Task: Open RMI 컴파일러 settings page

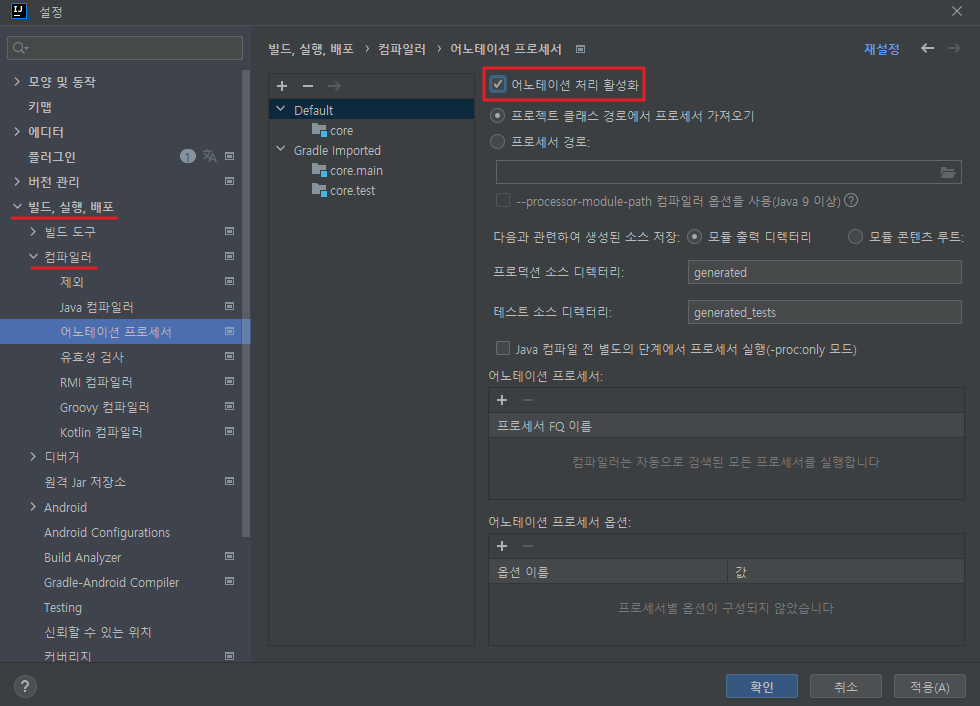Action: (x=96, y=382)
